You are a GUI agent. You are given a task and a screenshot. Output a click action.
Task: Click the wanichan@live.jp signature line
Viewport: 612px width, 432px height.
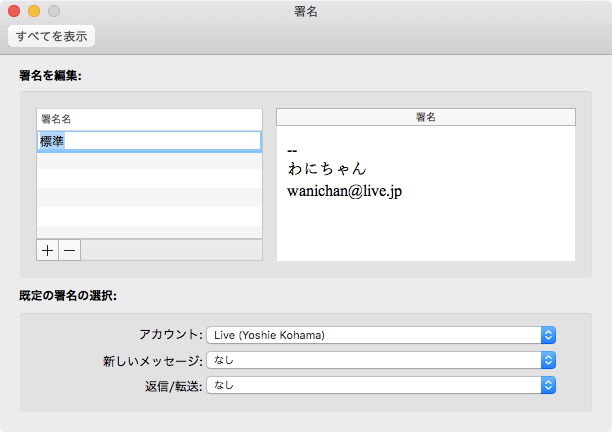(x=345, y=191)
